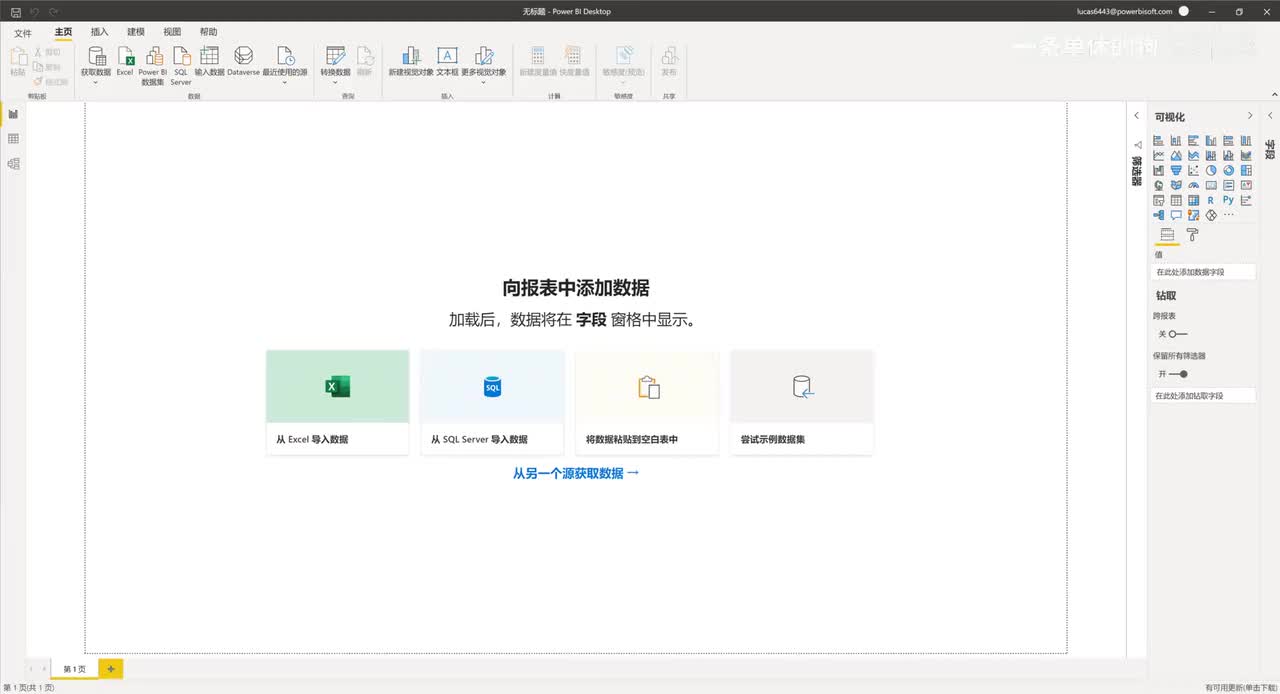Viewport: 1280px width, 694px height.
Task: Select the decomposition tree visual
Action: coord(1158,214)
